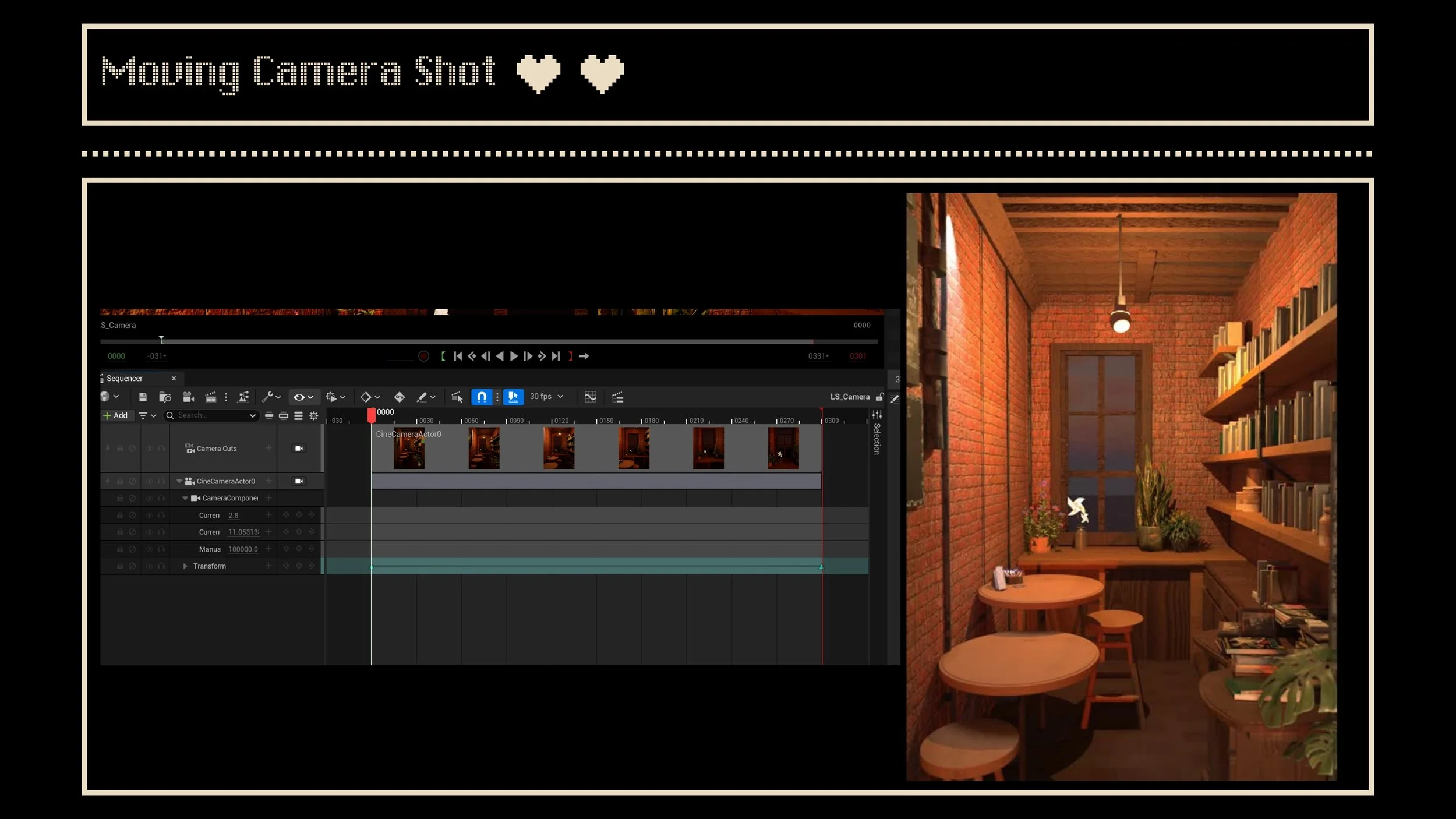
Task: Toggle the camera lock on the Camera Cuts track
Action: 299,448
